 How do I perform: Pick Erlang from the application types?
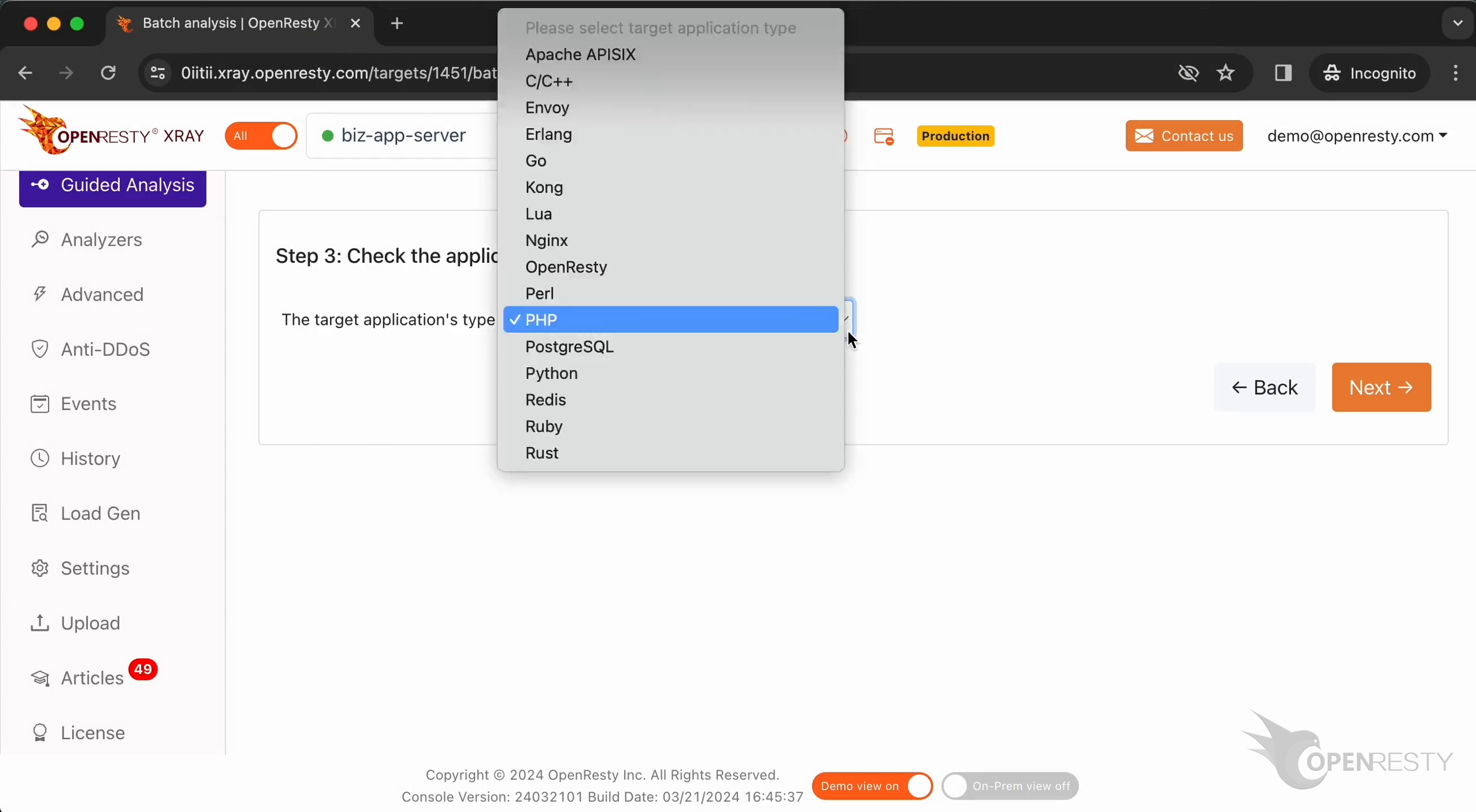click(x=670, y=134)
